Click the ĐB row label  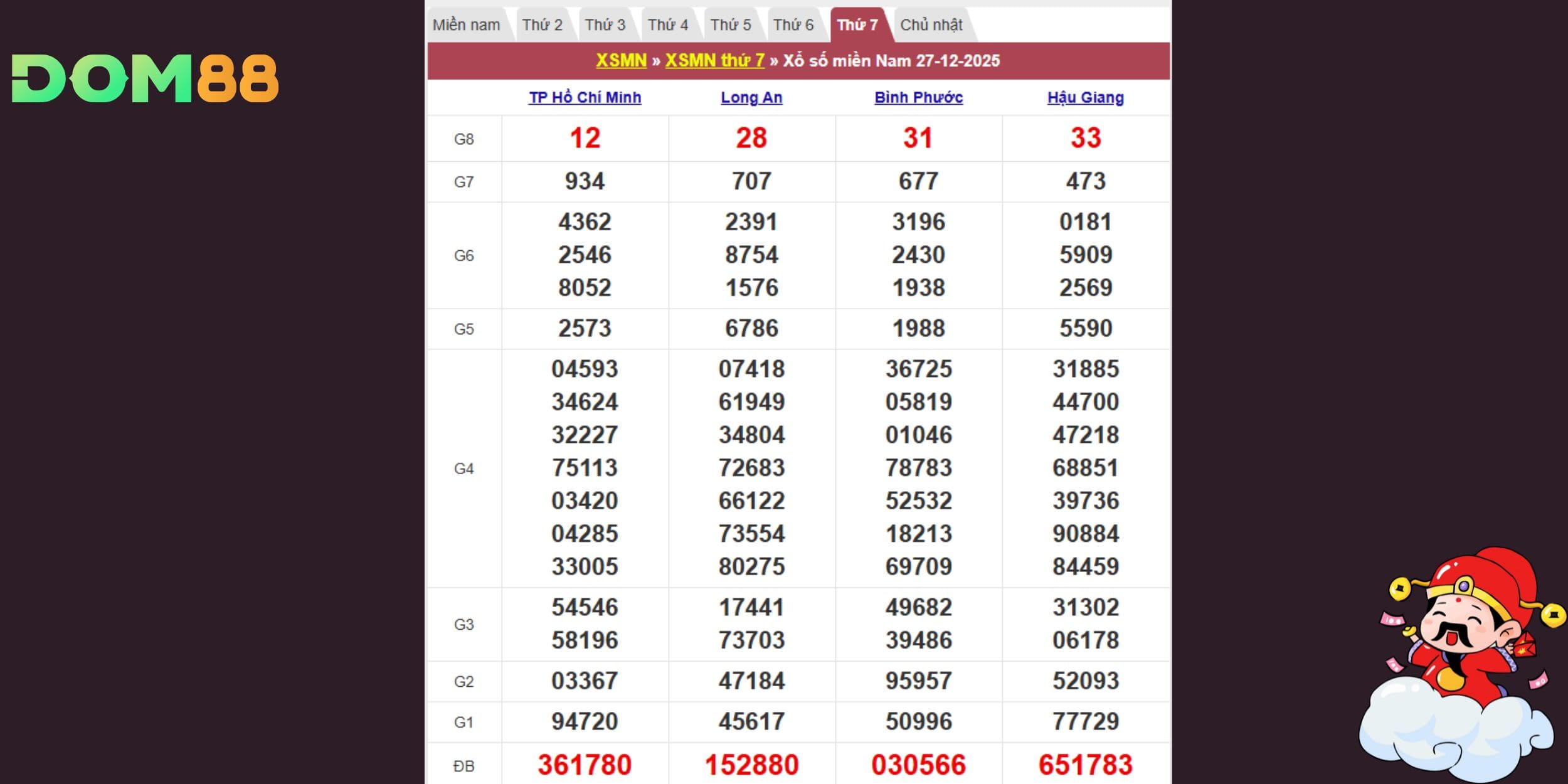tap(464, 766)
